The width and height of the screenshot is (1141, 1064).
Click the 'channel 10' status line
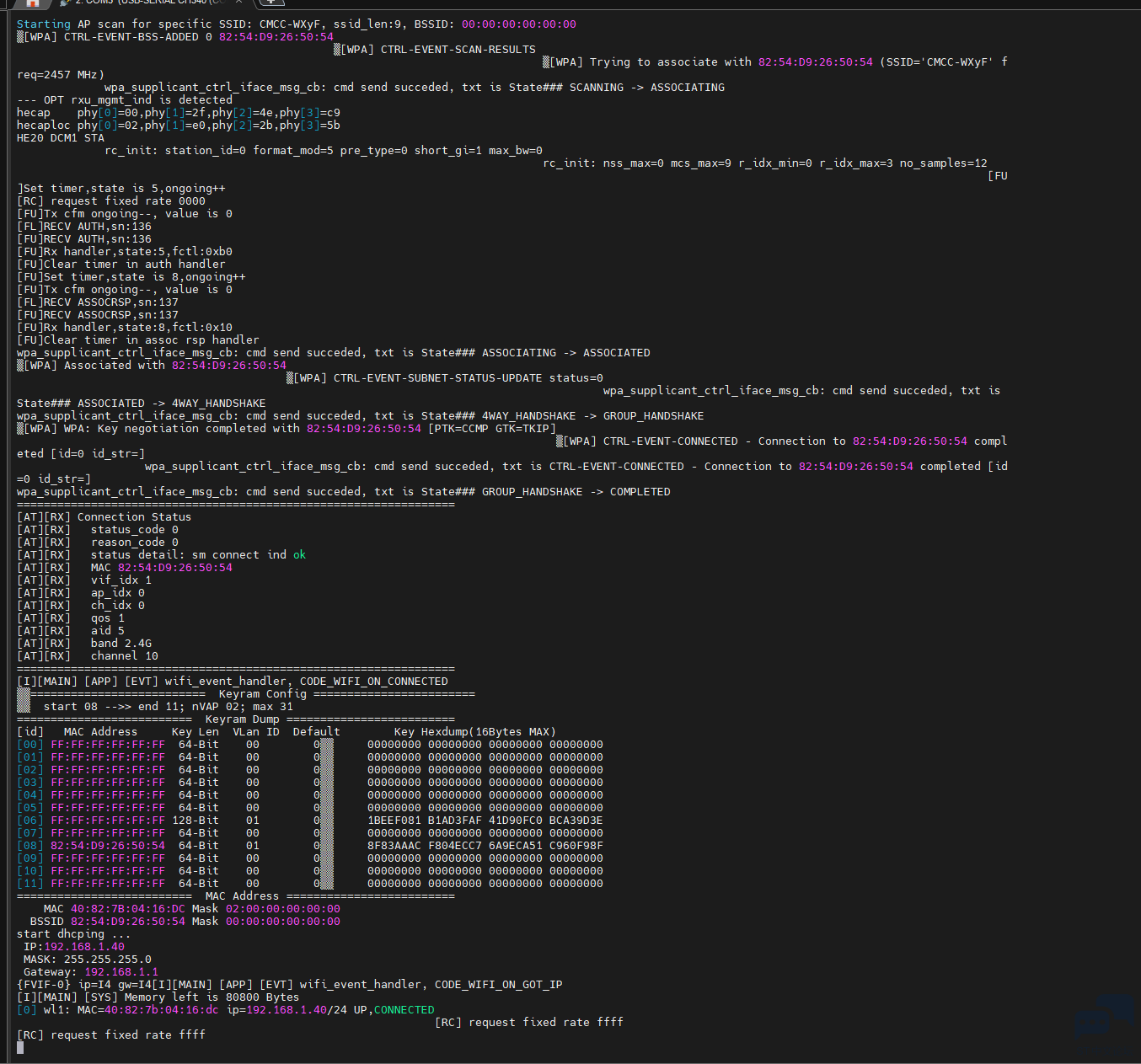[x=124, y=656]
